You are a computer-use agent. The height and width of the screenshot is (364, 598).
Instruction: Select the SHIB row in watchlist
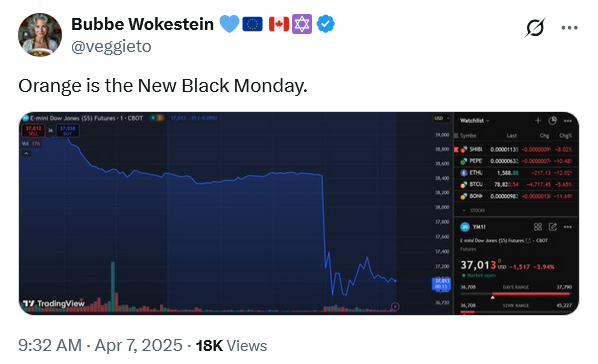point(515,150)
